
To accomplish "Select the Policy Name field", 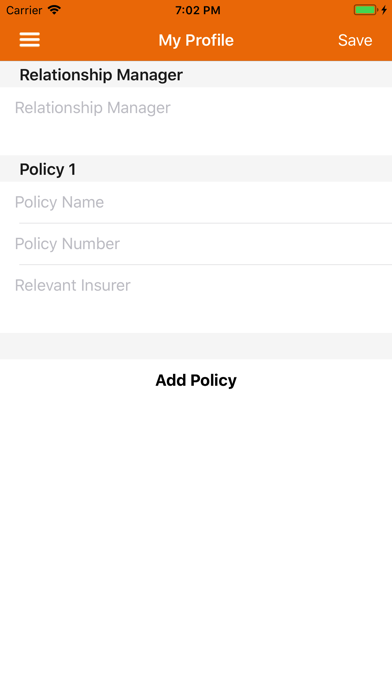I will pyautogui.click(x=196, y=202).
